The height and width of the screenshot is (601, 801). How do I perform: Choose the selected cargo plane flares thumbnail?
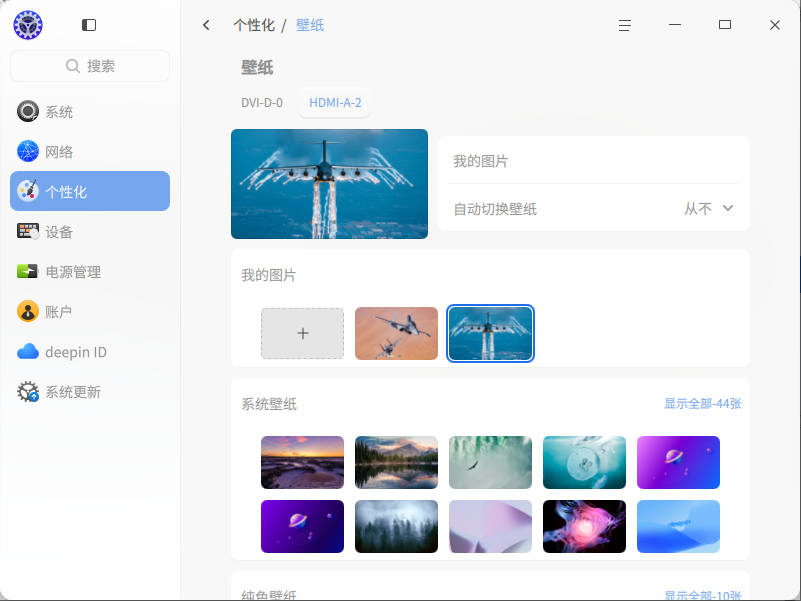490,333
